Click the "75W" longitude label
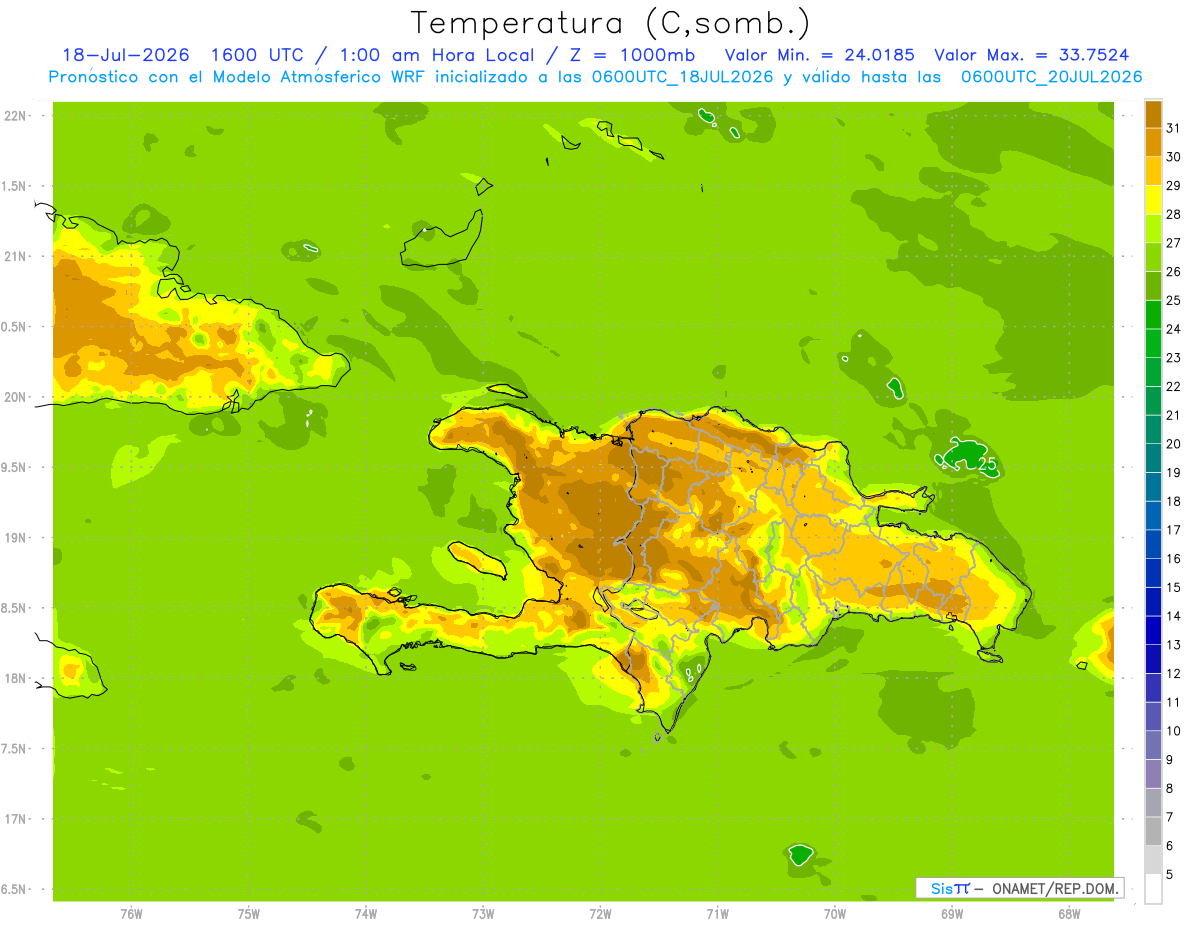This screenshot has height=927, width=1200. [x=249, y=913]
